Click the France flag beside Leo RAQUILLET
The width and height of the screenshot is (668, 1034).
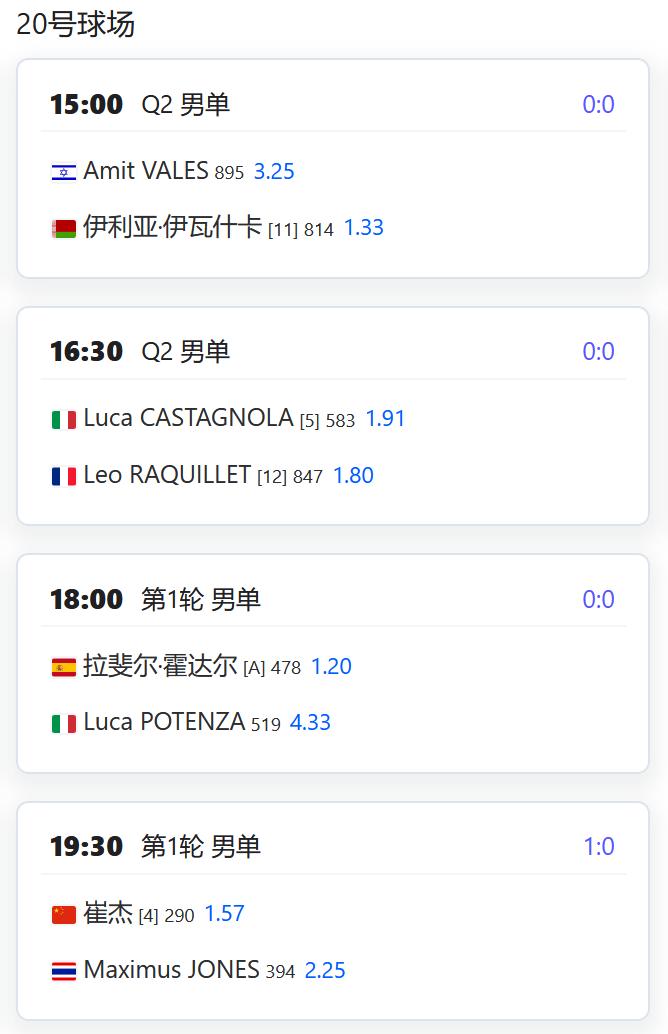pos(64,476)
